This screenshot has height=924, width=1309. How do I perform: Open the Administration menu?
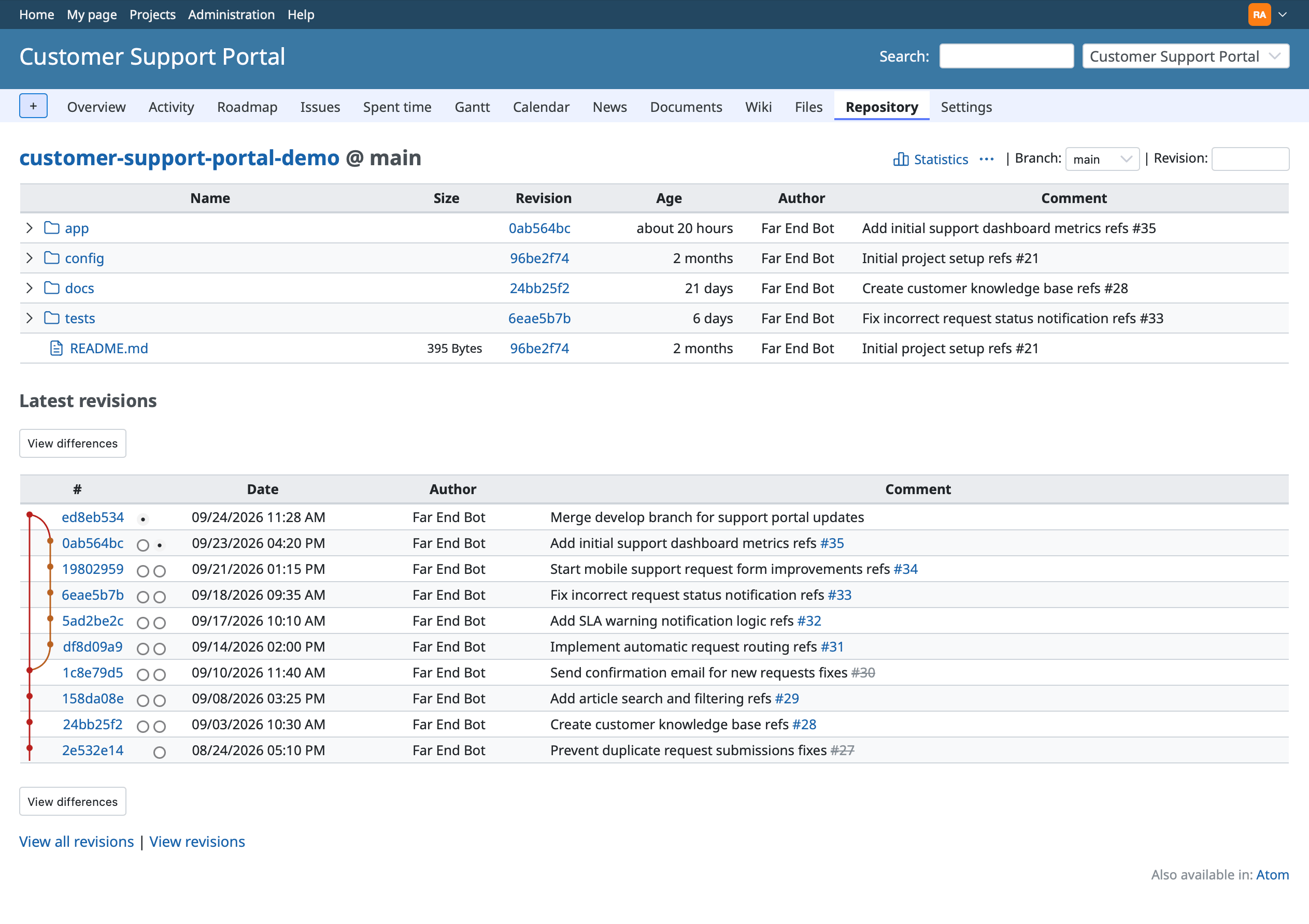[x=231, y=14]
